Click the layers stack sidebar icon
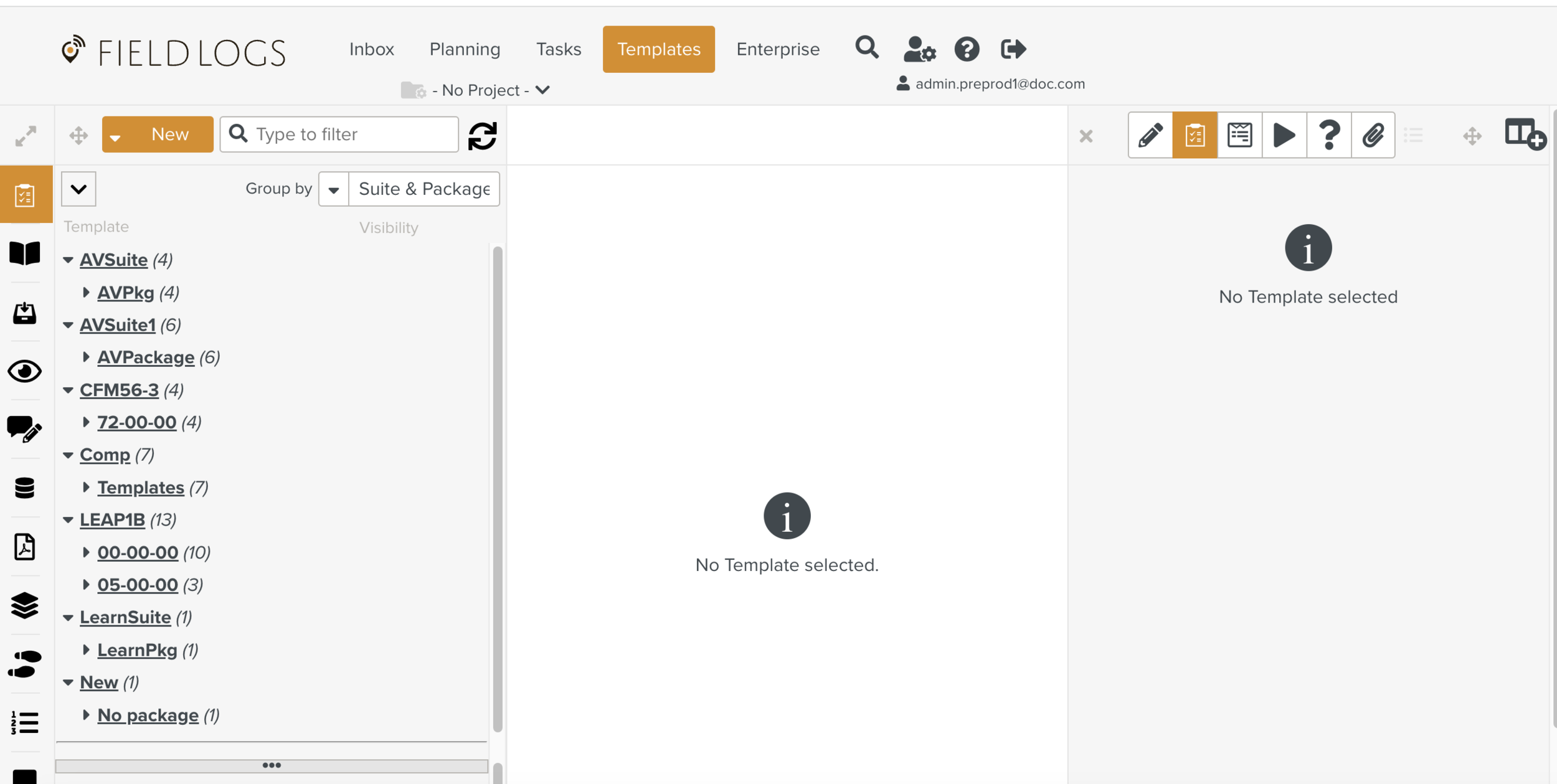 (x=25, y=605)
